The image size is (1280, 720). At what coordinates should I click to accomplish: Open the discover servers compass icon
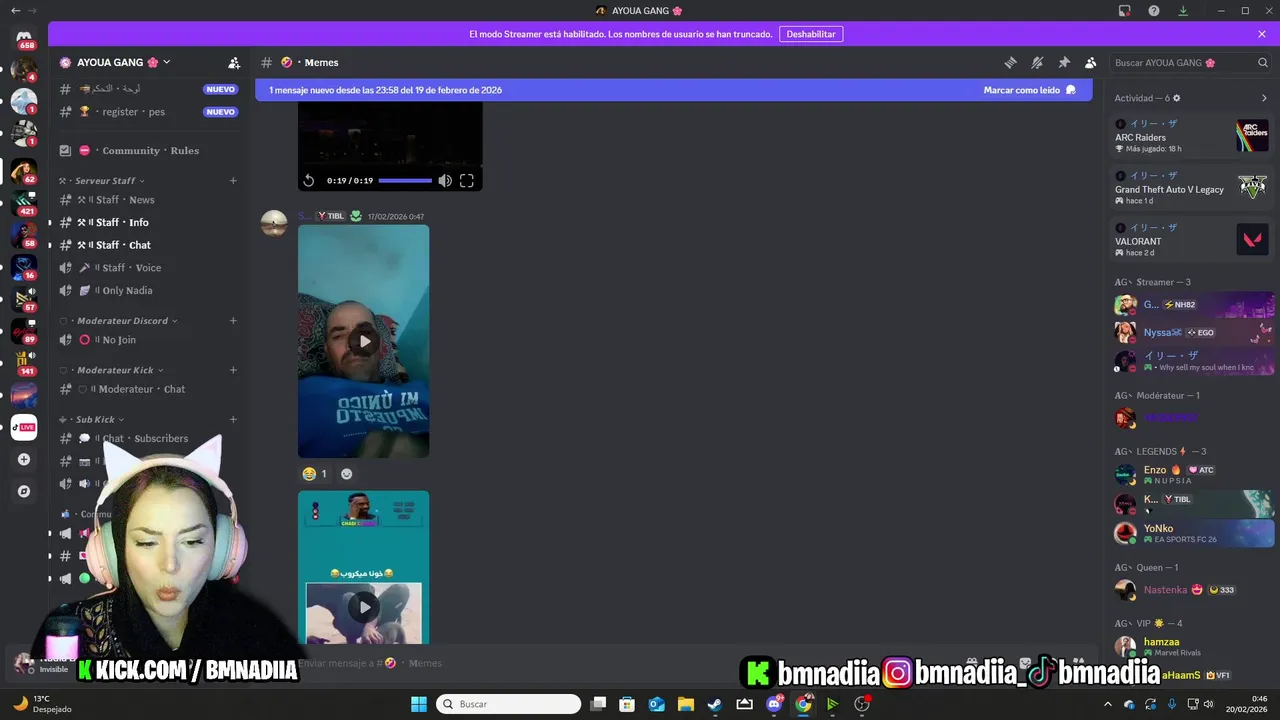tap(24, 491)
